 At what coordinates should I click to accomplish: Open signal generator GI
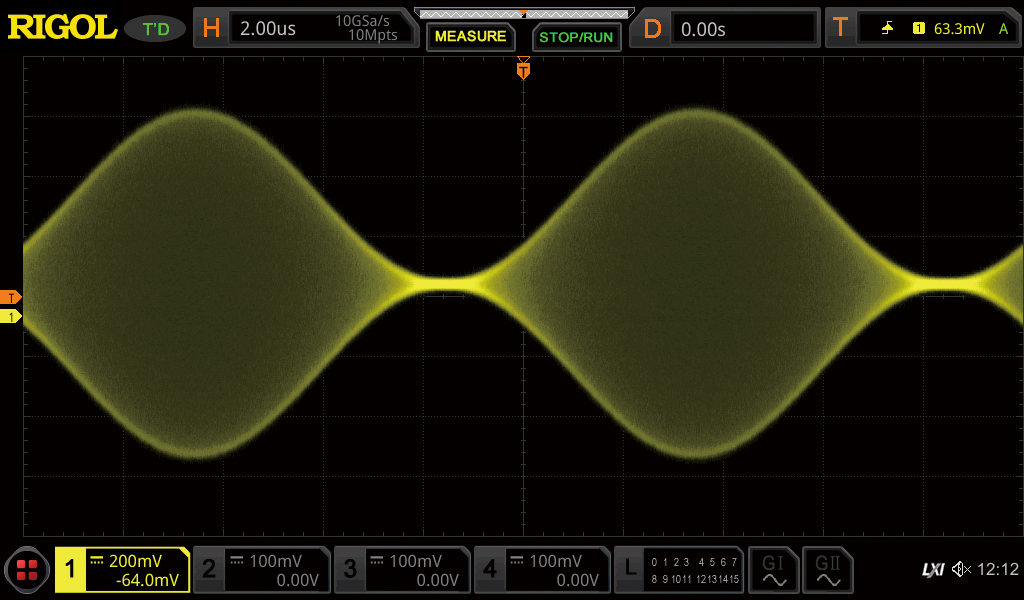tap(773, 570)
